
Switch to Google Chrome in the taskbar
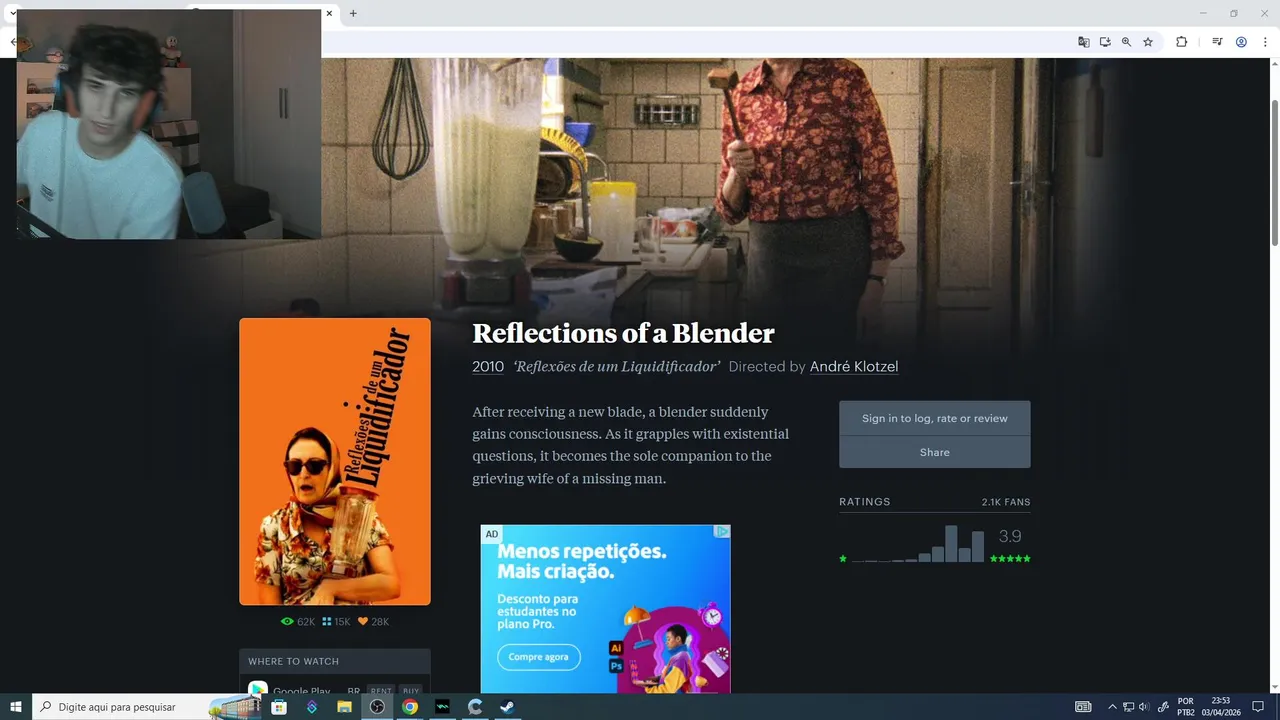[x=410, y=707]
